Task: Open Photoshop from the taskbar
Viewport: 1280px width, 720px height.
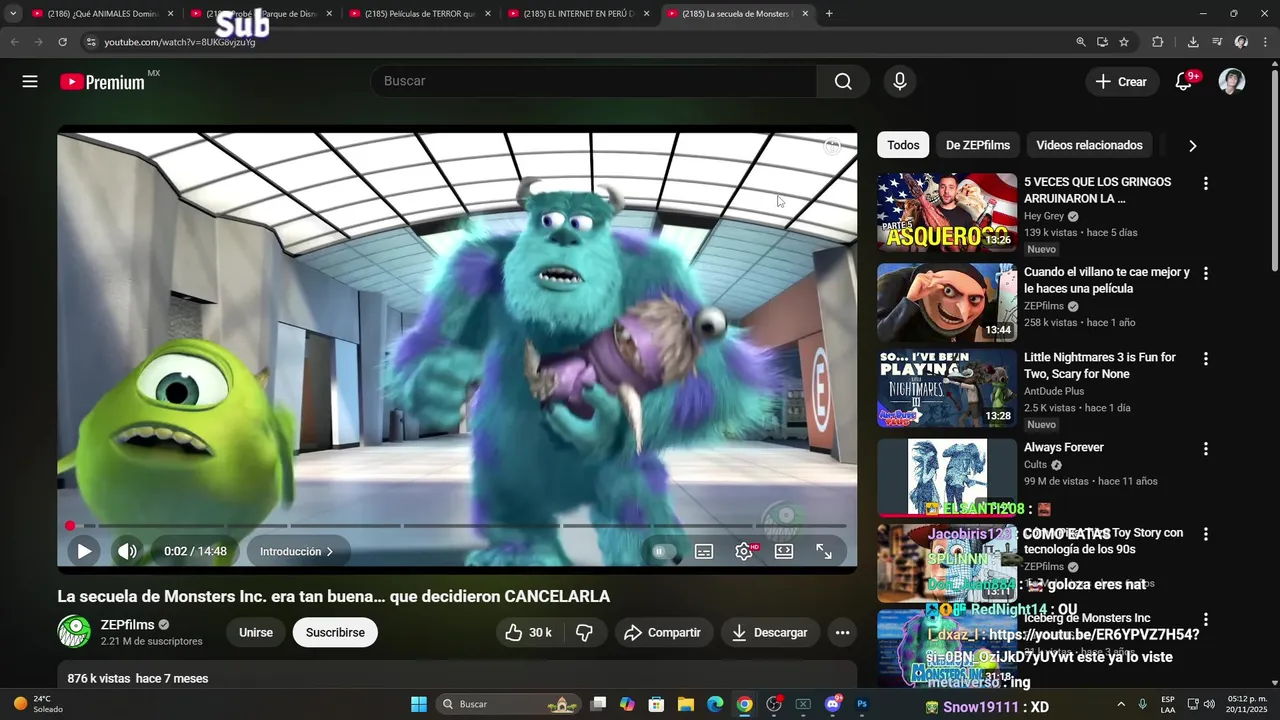Action: pos(862,704)
